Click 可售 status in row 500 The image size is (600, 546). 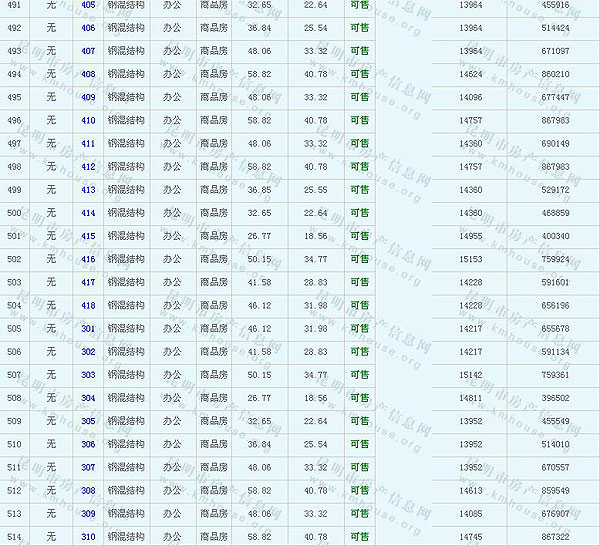point(360,213)
